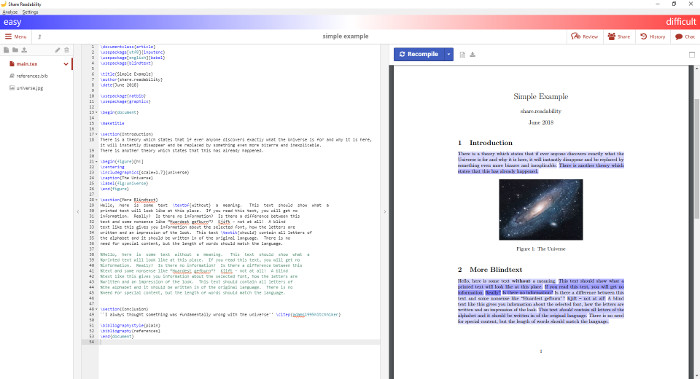
Task: Download the PDF from preview toolbar
Action: click(x=473, y=54)
